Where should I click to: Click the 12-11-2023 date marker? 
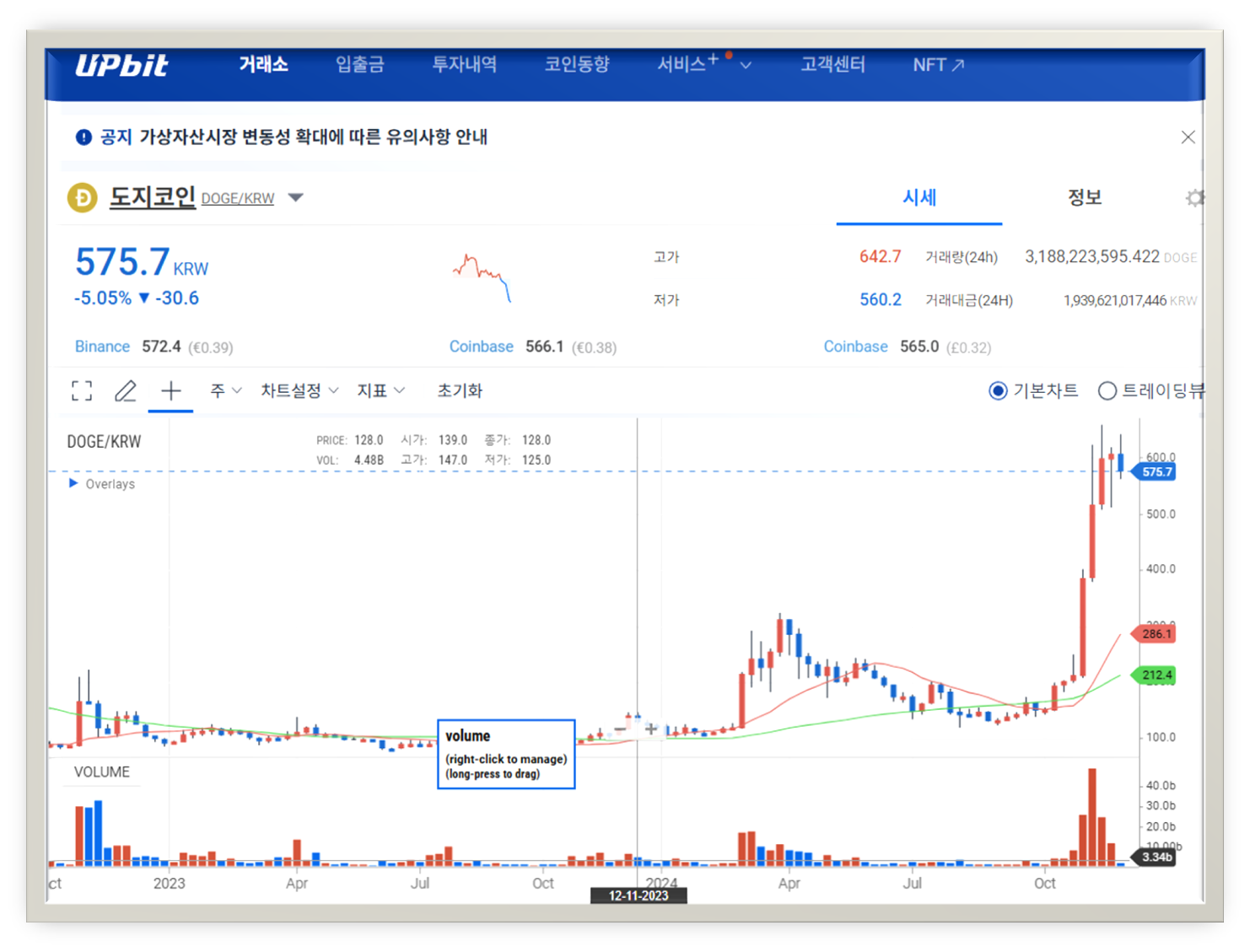(x=638, y=896)
